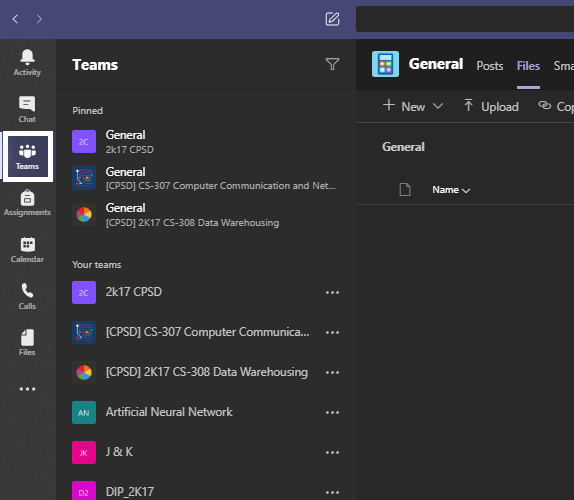Open Chat in the sidebar
This screenshot has height=500, width=574.
(x=27, y=109)
